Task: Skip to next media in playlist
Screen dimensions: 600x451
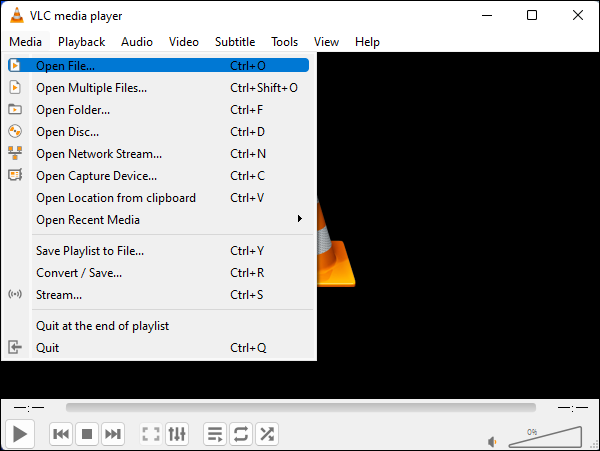Action: coord(113,434)
